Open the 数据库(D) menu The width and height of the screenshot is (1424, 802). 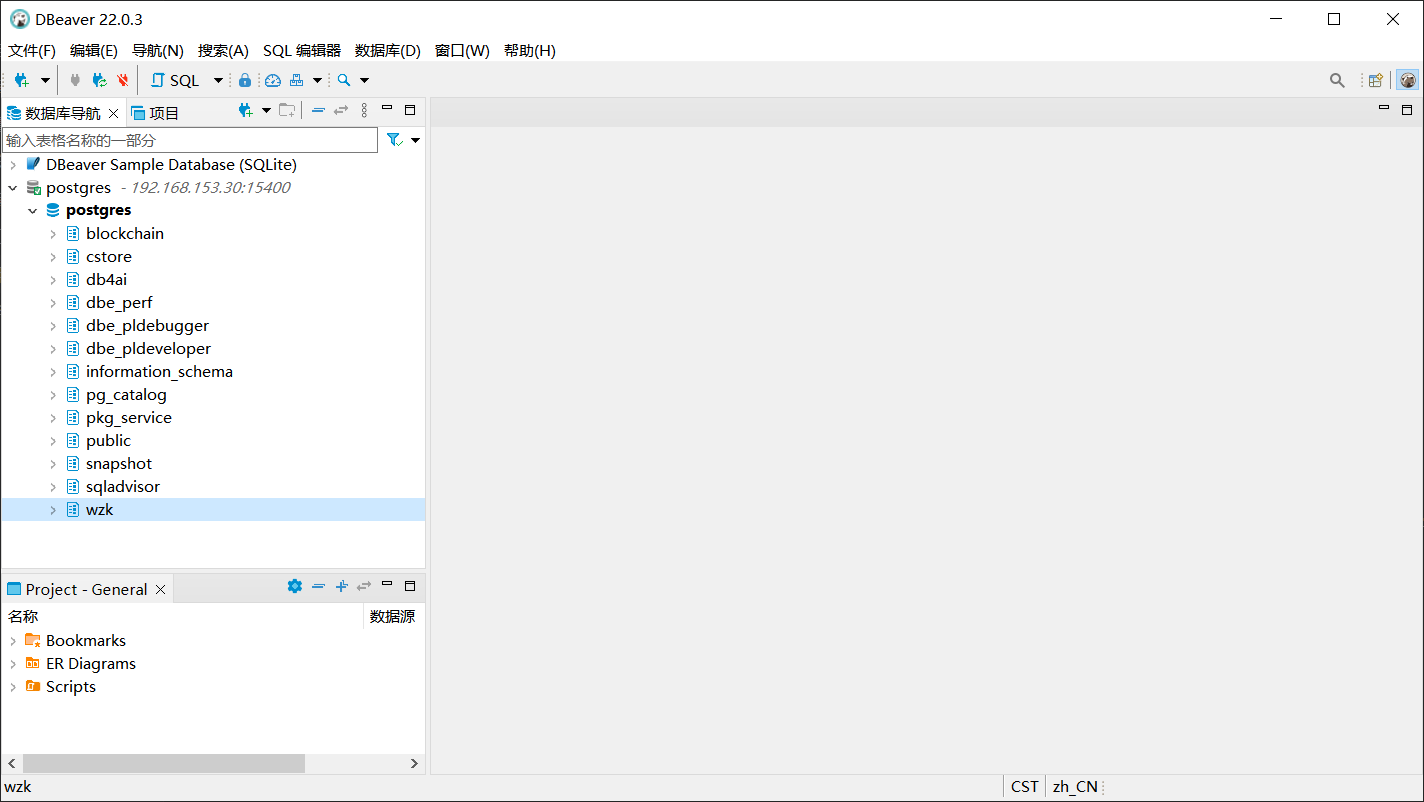point(388,51)
